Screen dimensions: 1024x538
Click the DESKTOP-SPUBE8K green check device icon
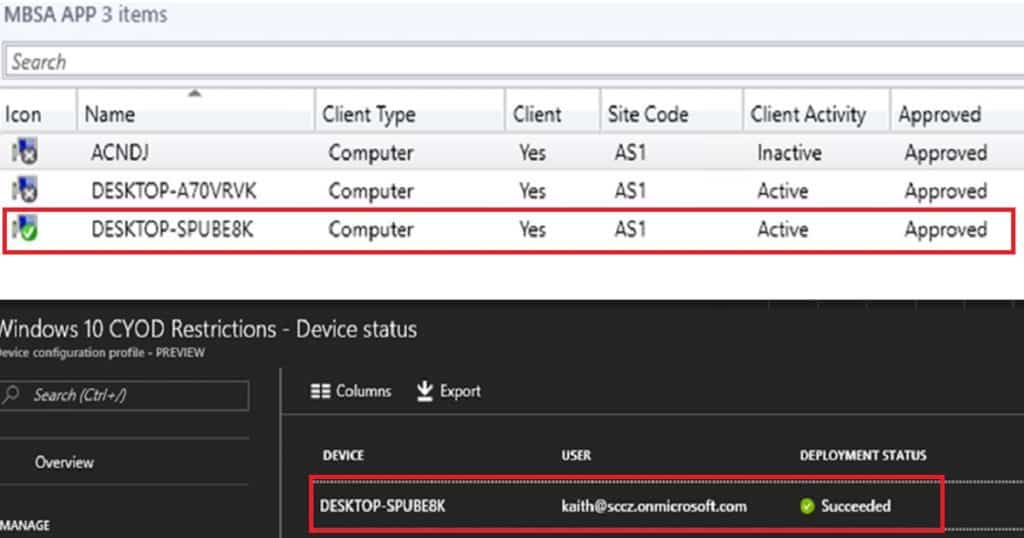[x=23, y=229]
